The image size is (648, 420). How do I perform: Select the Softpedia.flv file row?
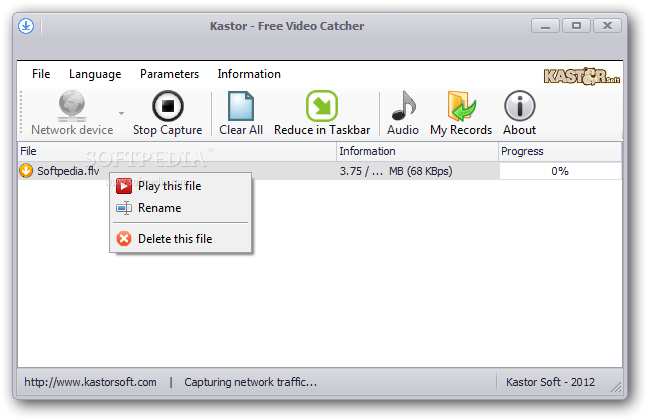pos(319,171)
